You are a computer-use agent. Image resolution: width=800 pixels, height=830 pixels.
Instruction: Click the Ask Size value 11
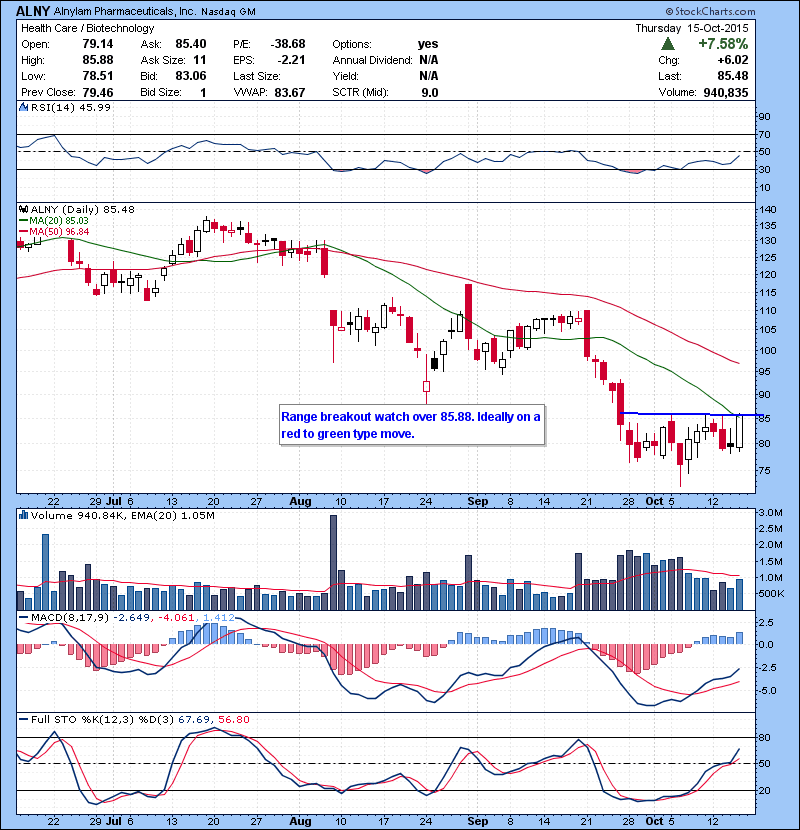200,60
